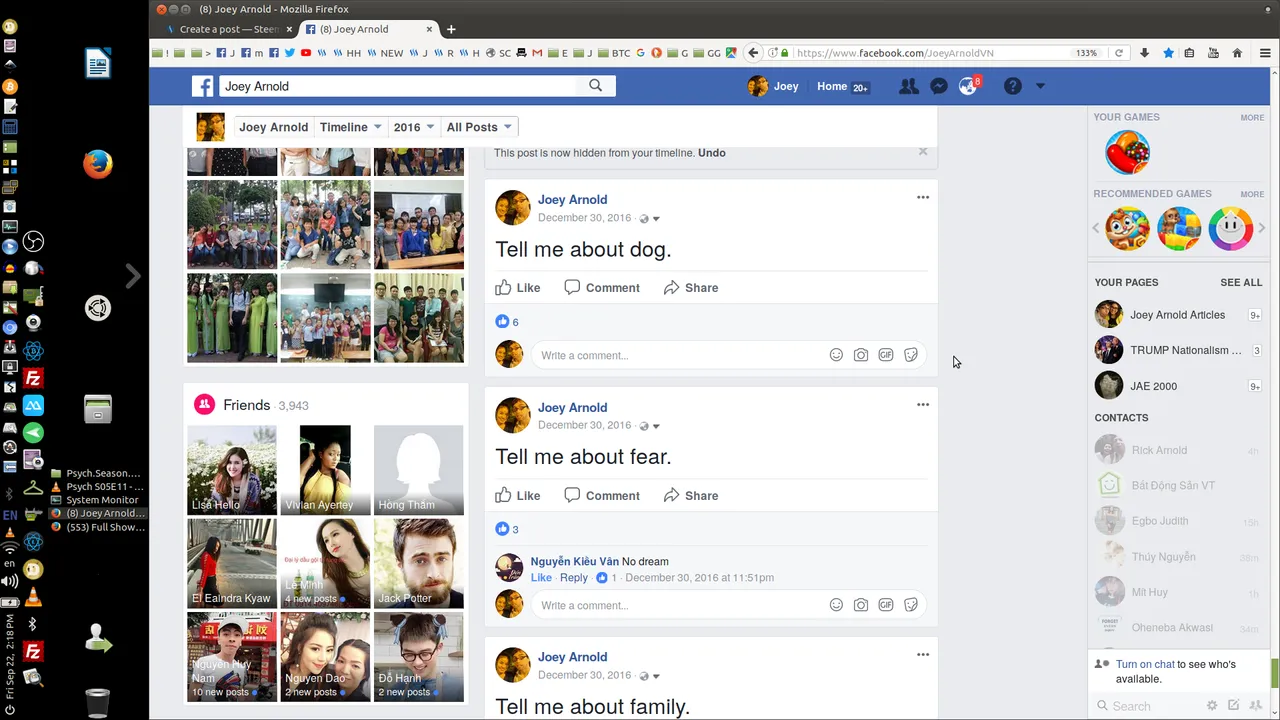Reload the page with refresh button
The height and width of the screenshot is (720, 1280).
coord(1119,53)
